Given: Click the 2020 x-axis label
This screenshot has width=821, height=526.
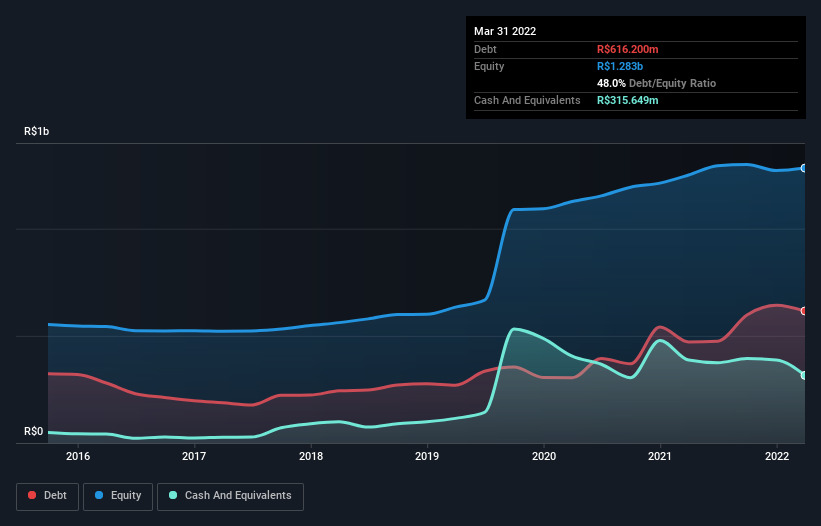Looking at the screenshot, I should [544, 456].
